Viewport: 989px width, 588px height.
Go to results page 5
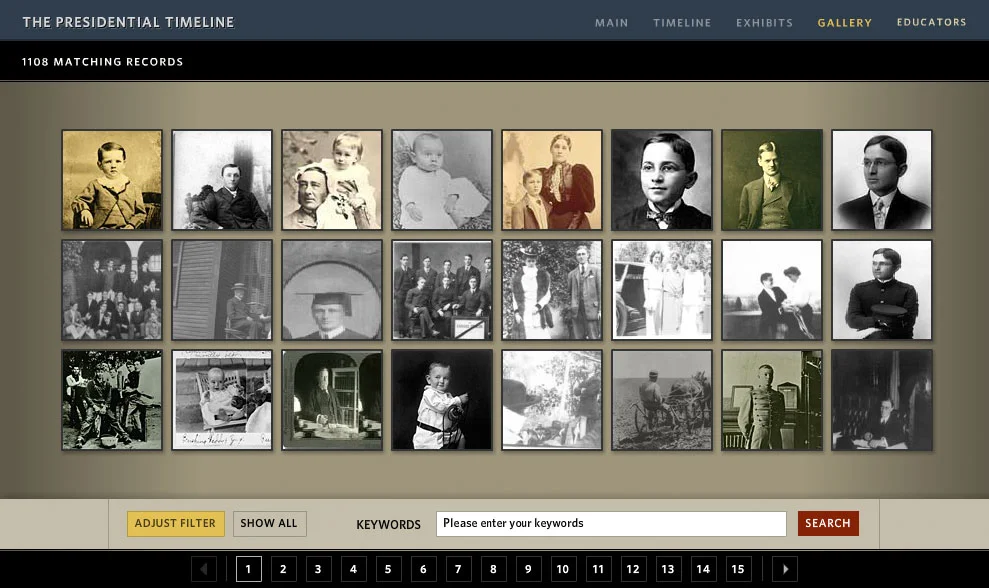click(388, 568)
